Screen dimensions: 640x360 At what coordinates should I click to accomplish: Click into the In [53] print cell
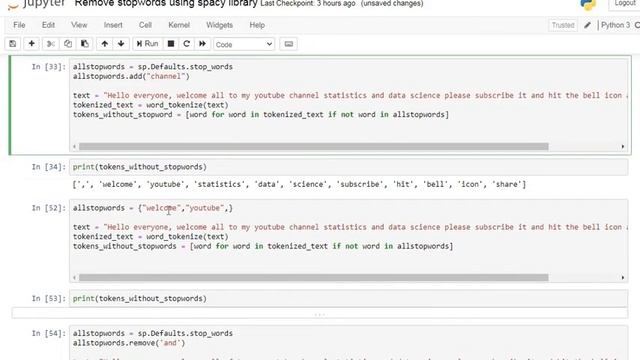pyautogui.click(x=349, y=299)
